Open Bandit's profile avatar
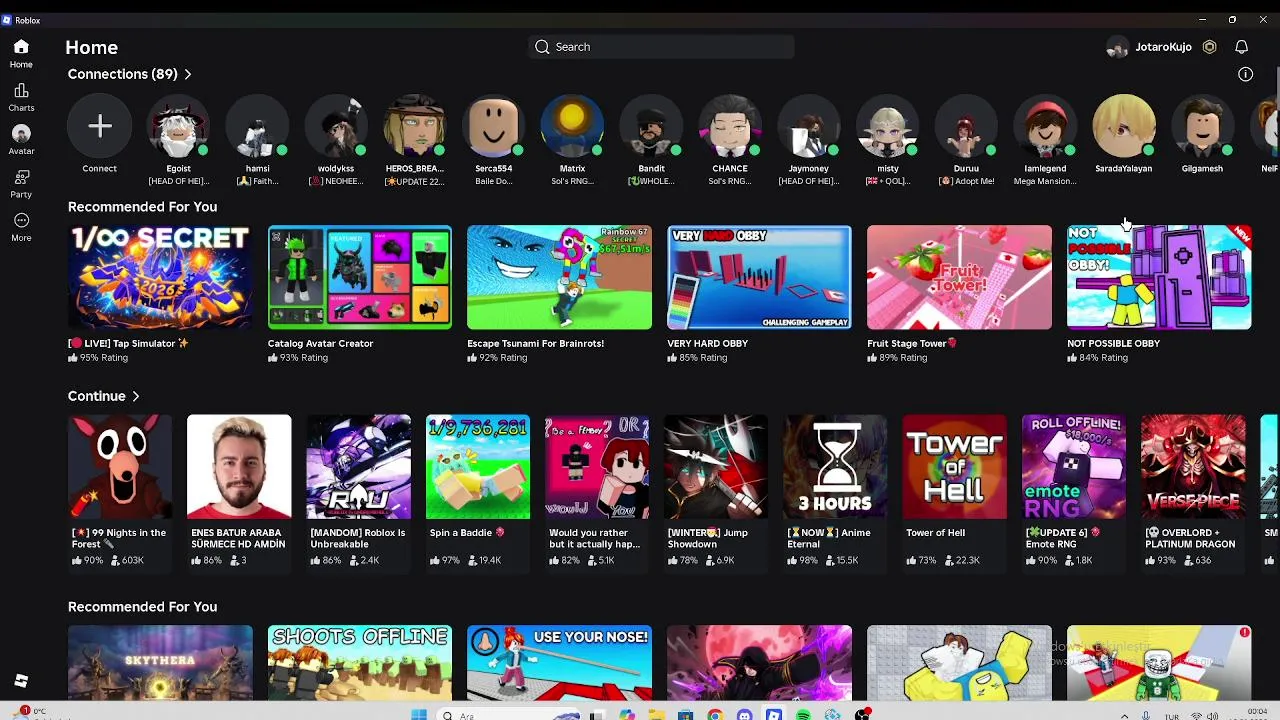Viewport: 1280px width, 720px height. pos(651,126)
